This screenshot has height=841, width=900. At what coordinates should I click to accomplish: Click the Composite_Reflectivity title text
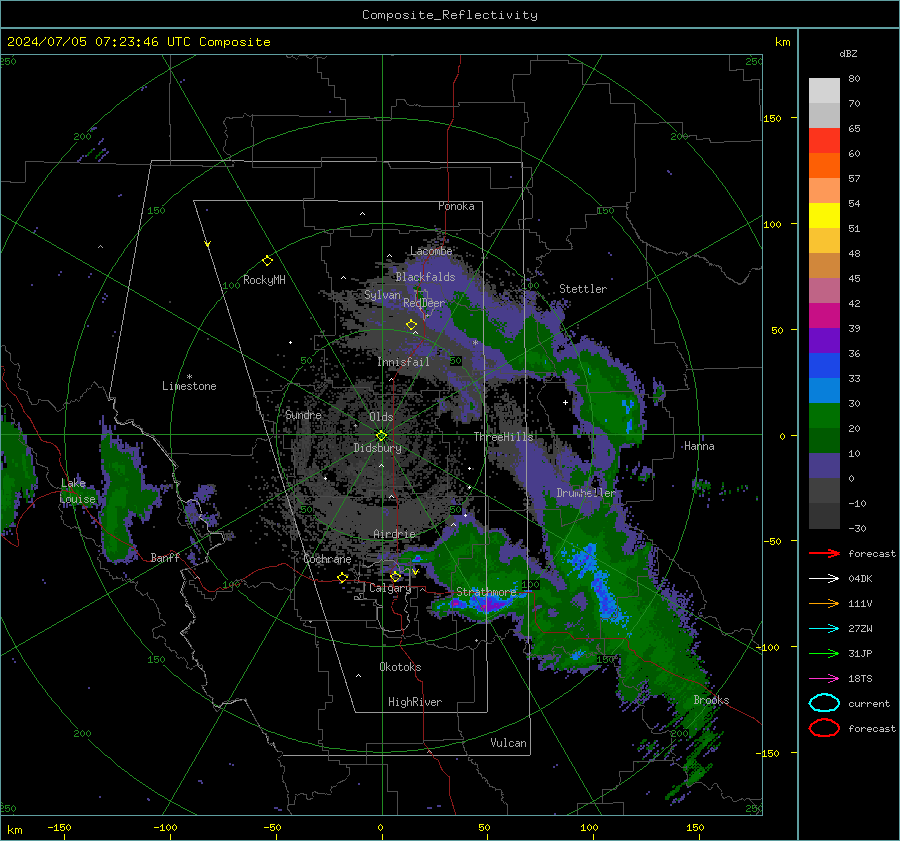tap(449, 15)
